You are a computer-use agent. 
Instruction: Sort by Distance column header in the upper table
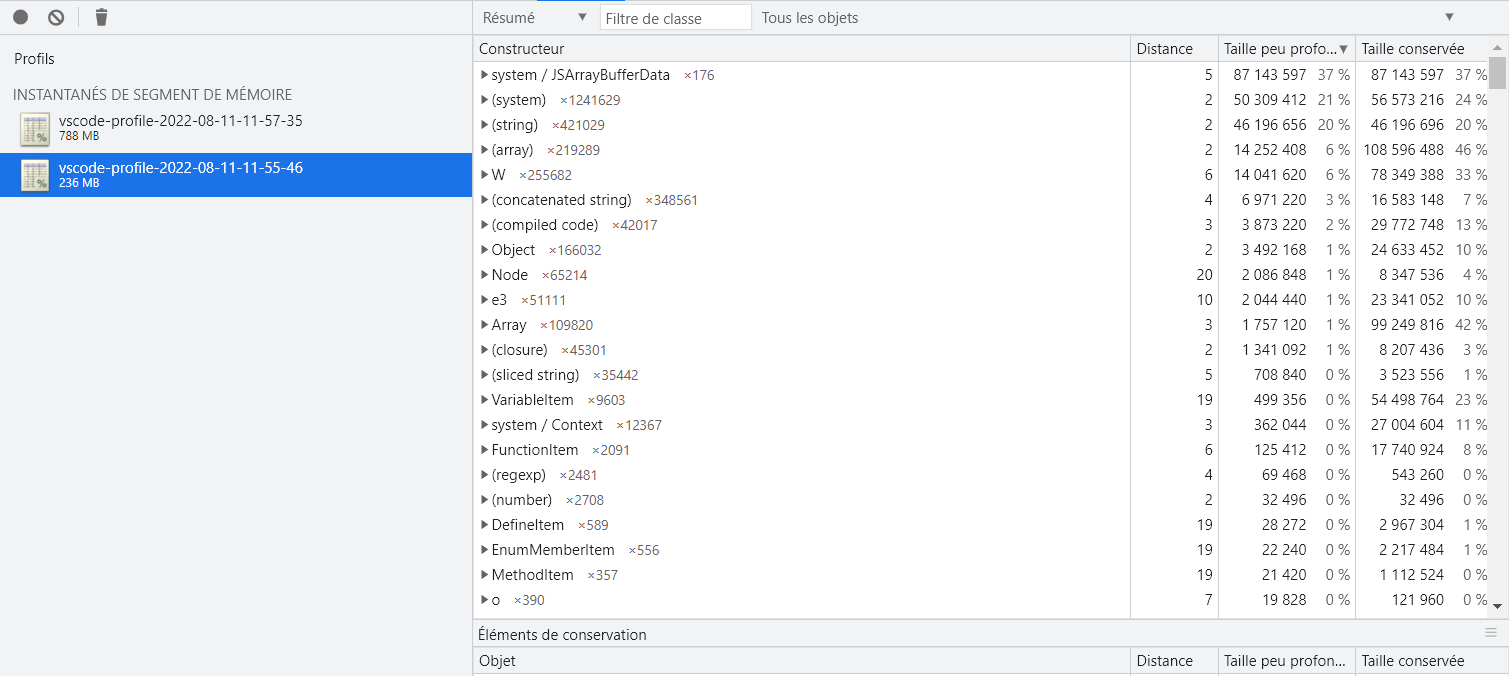[x=1174, y=49]
